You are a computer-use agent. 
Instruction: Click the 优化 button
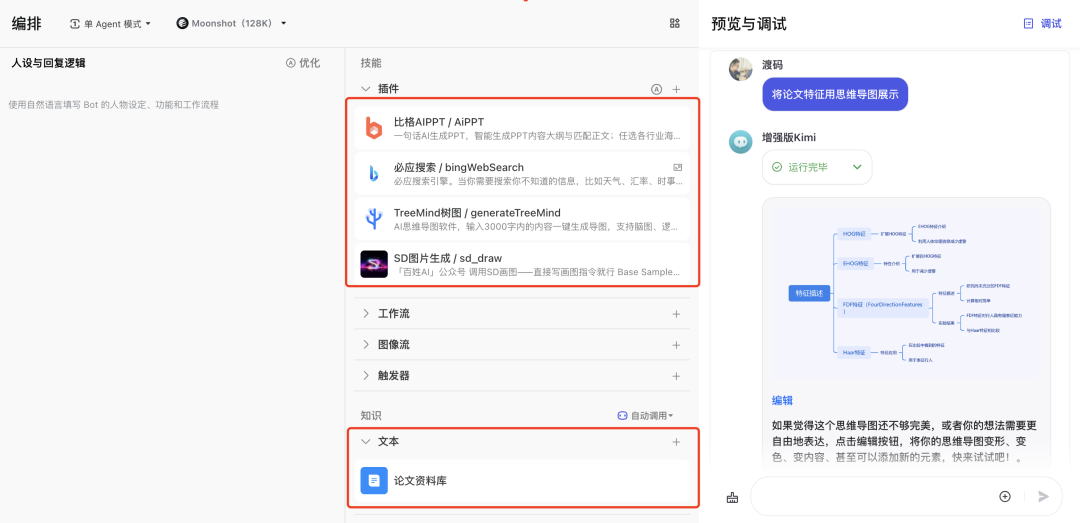303,63
